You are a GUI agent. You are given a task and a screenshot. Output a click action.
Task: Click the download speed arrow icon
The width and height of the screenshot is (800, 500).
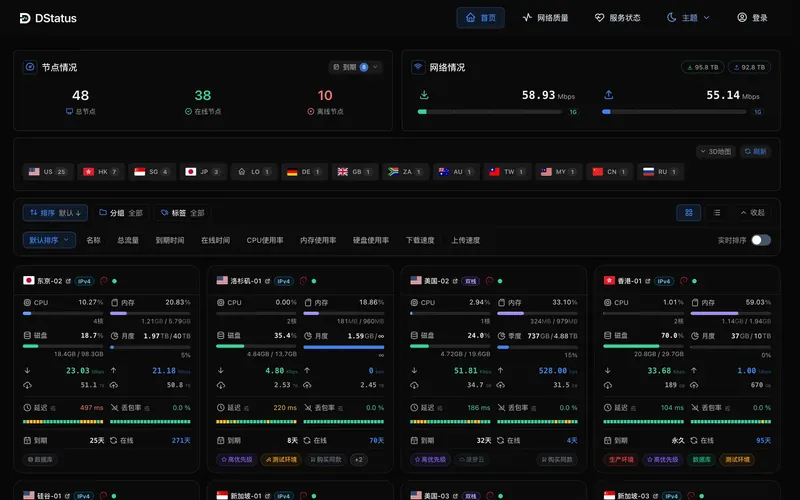click(x=424, y=95)
